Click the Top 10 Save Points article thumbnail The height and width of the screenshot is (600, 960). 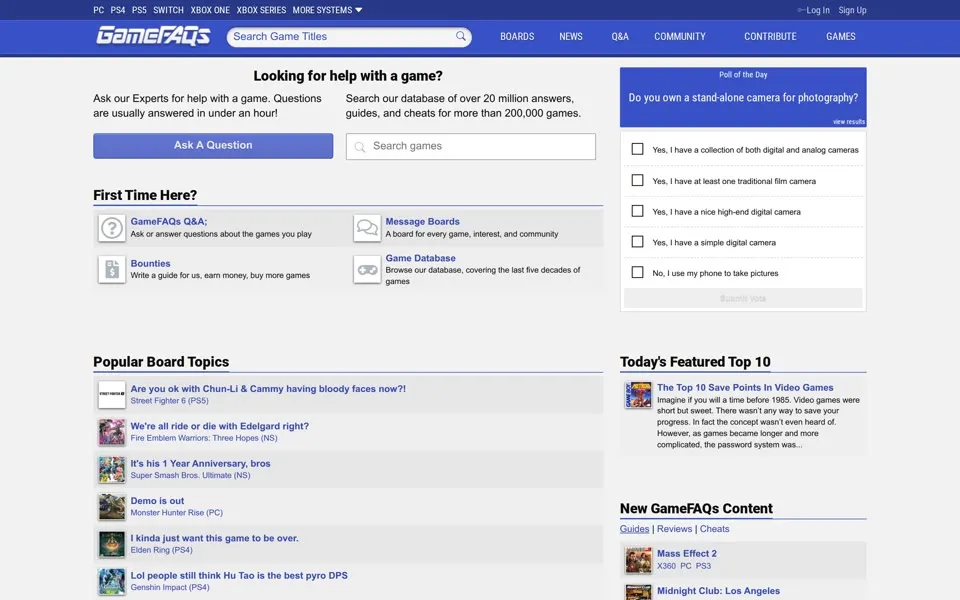pyautogui.click(x=638, y=394)
